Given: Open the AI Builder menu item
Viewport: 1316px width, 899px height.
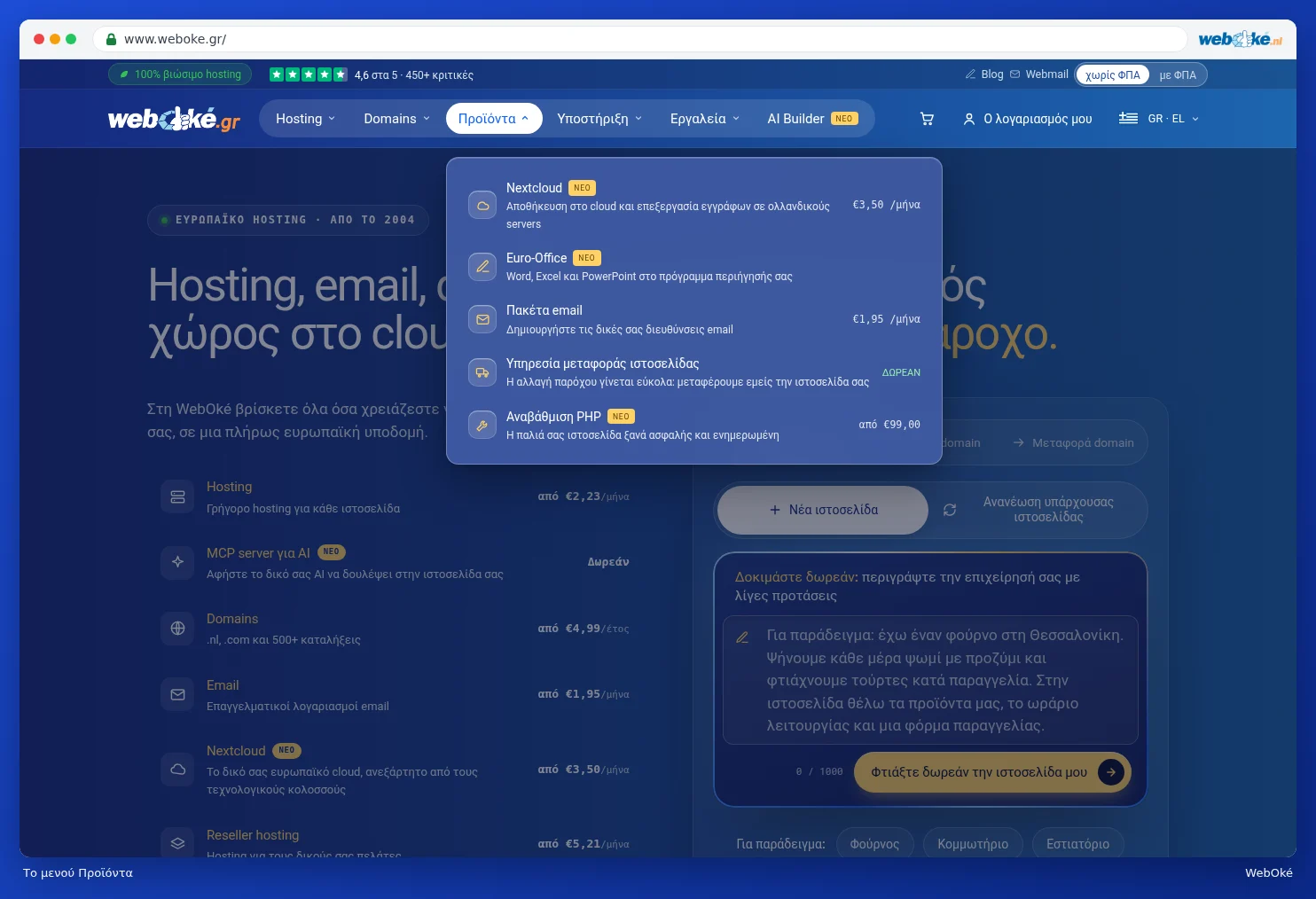Looking at the screenshot, I should 812,119.
